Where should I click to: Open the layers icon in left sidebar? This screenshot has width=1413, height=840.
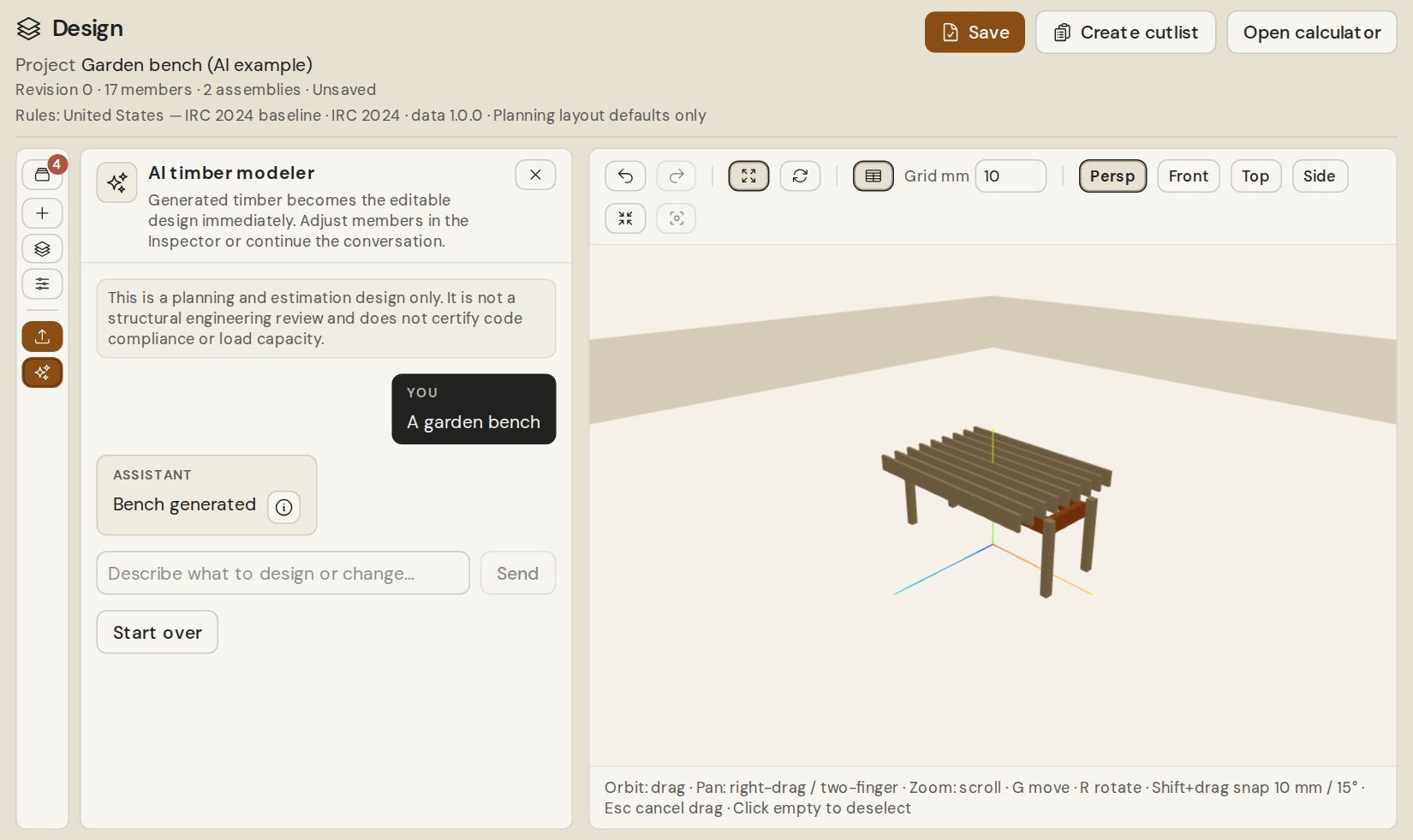tap(42, 249)
